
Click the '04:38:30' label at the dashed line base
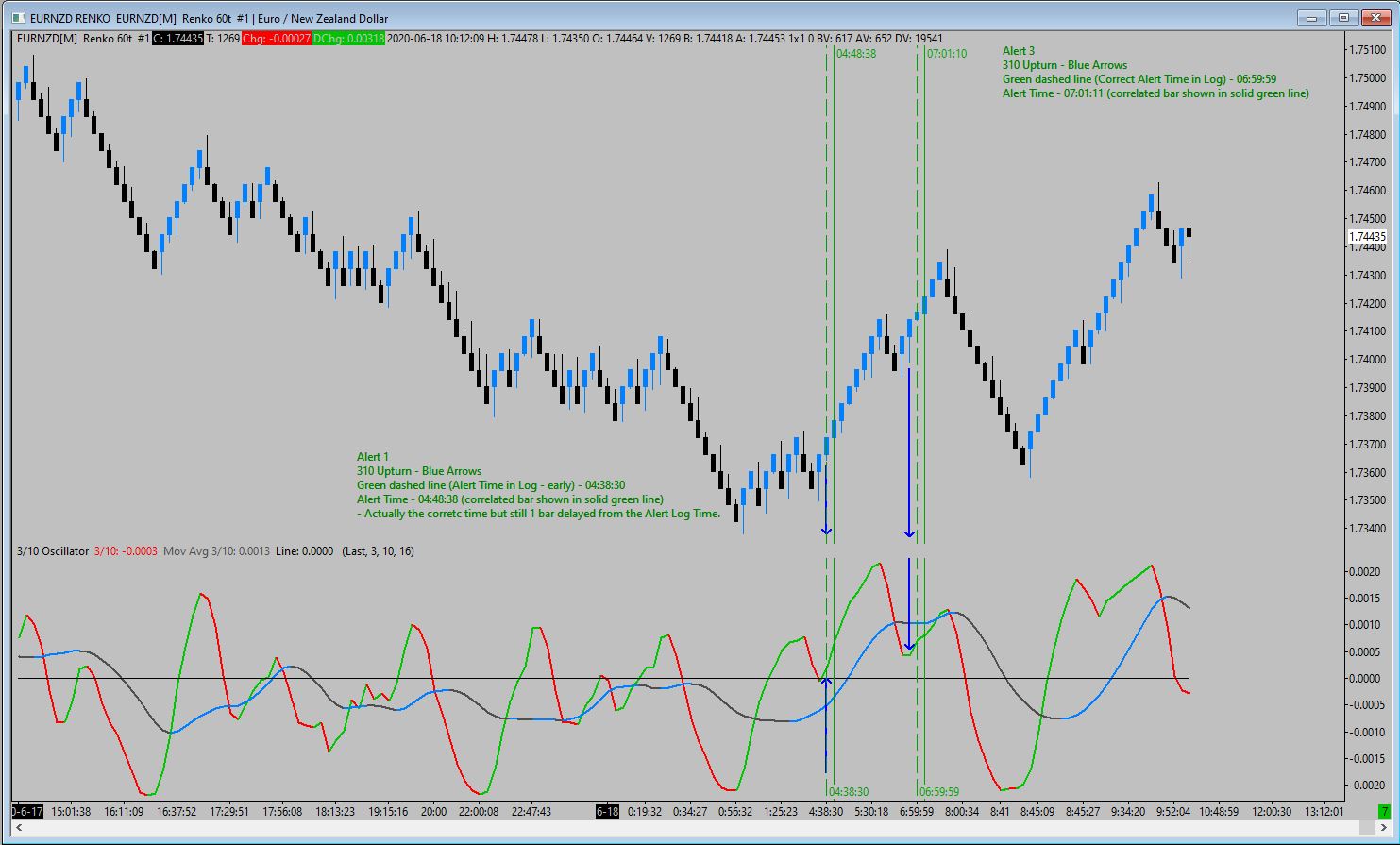coord(849,792)
